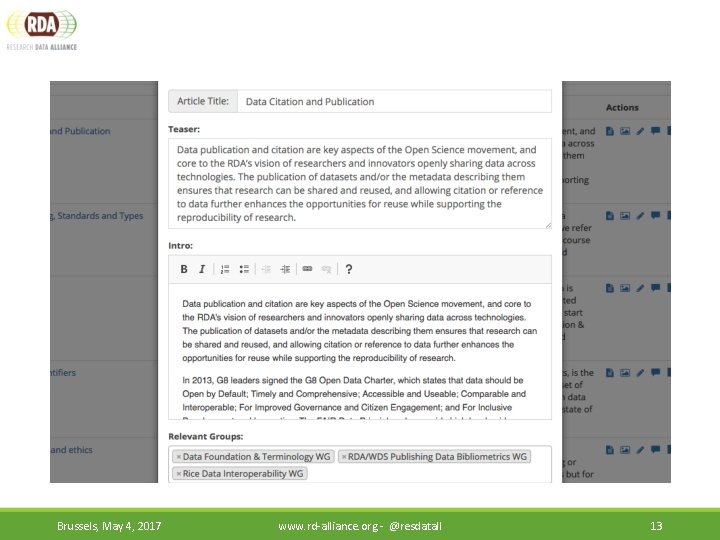Click the www.rd-alliance.org footer text

[x=328, y=526]
